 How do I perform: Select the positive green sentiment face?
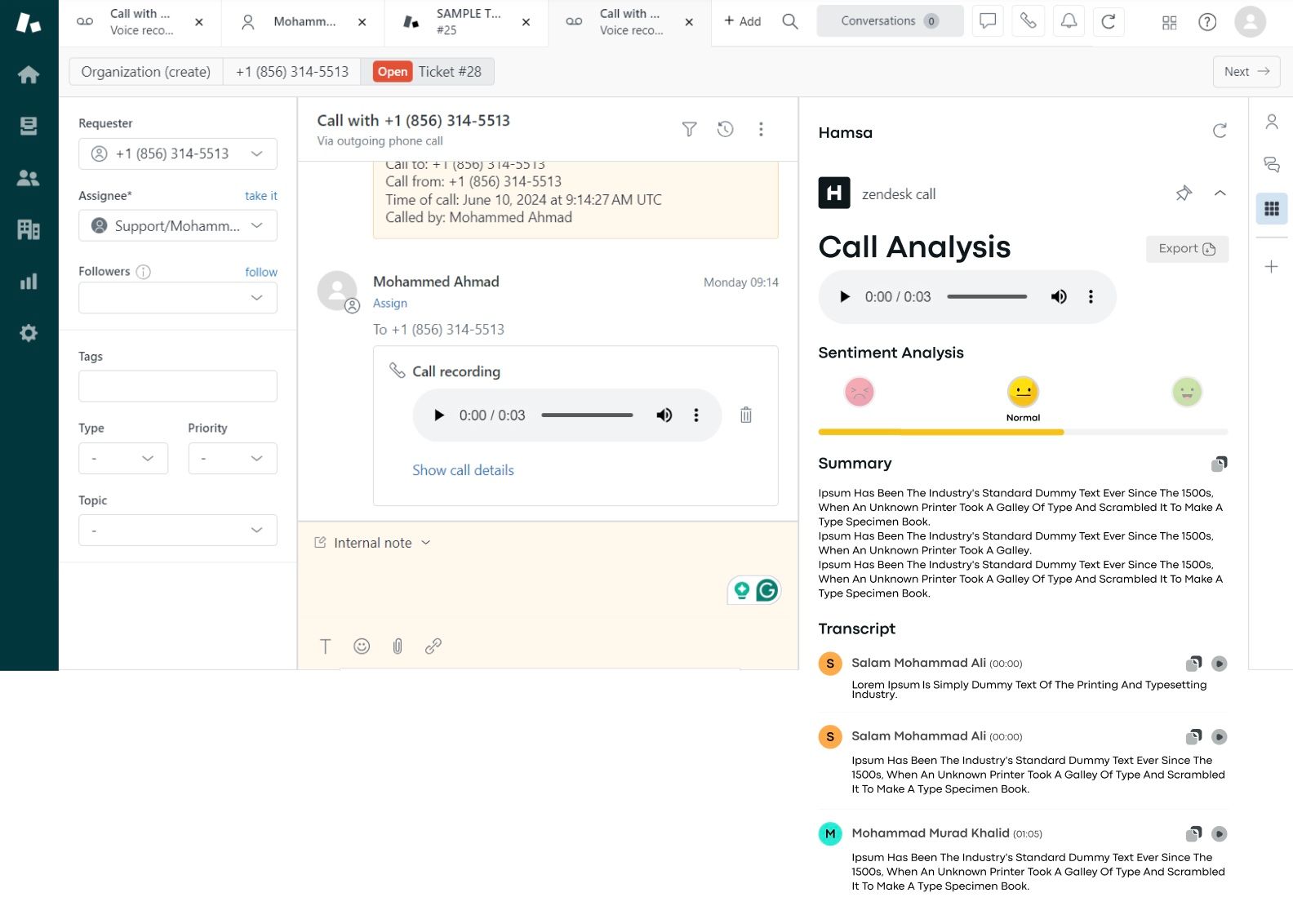(1187, 392)
